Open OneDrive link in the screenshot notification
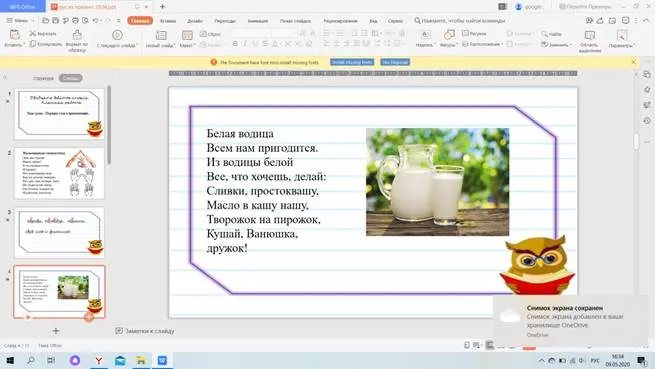This screenshot has height=369, width=655. [537, 335]
